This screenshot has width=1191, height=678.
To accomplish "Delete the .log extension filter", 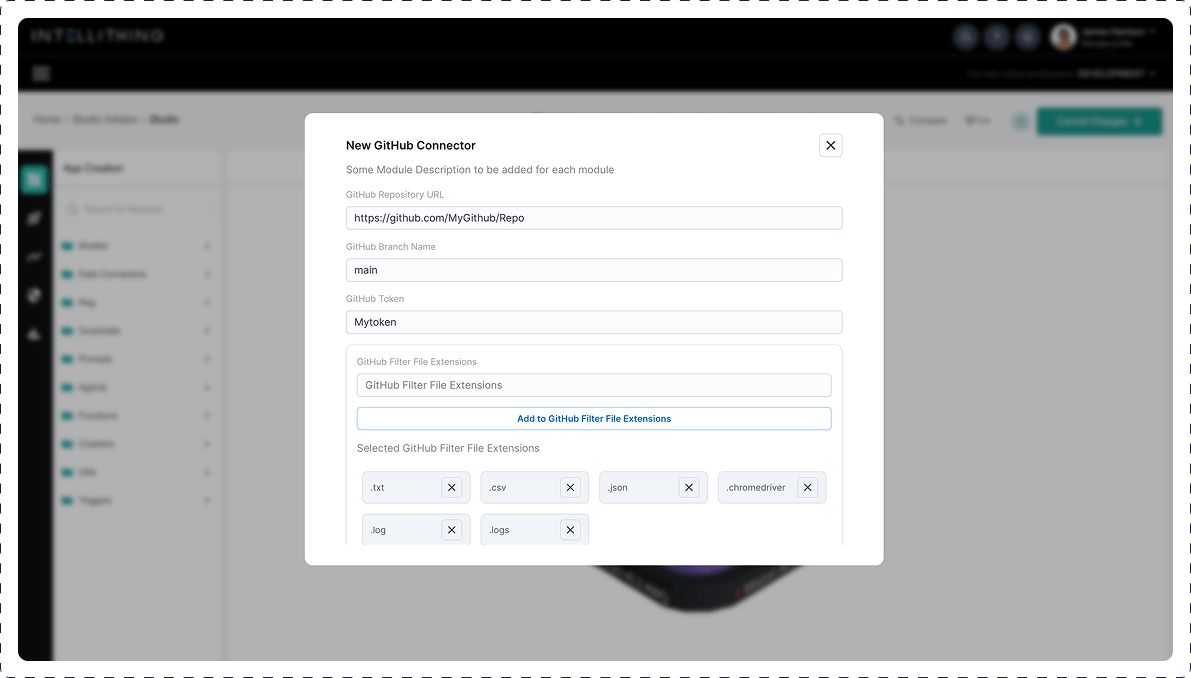I will click(x=452, y=530).
